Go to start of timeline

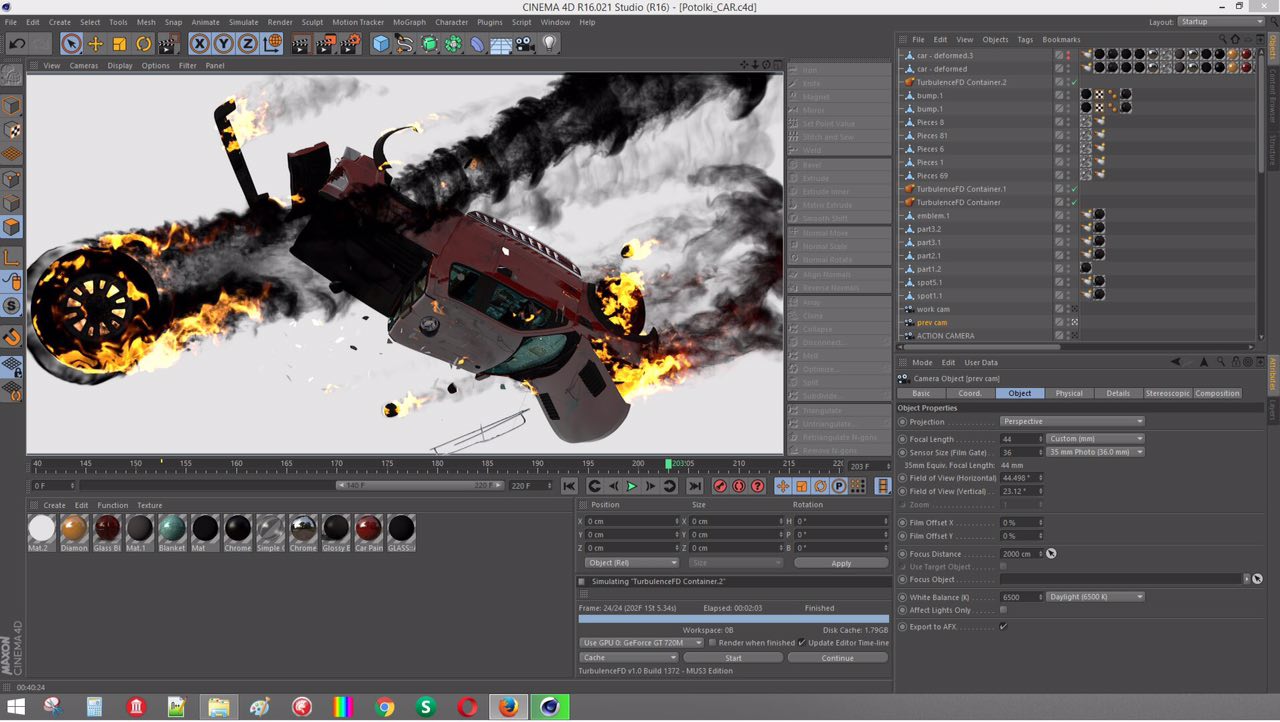[x=569, y=486]
